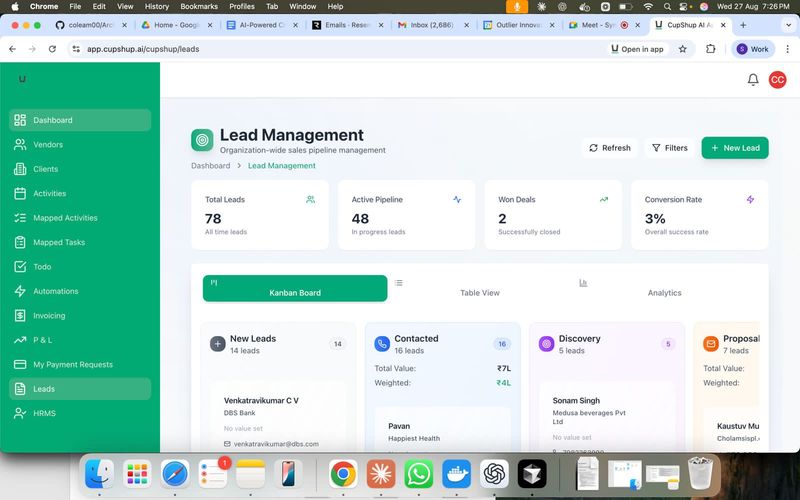Go to Clients page

click(80, 169)
